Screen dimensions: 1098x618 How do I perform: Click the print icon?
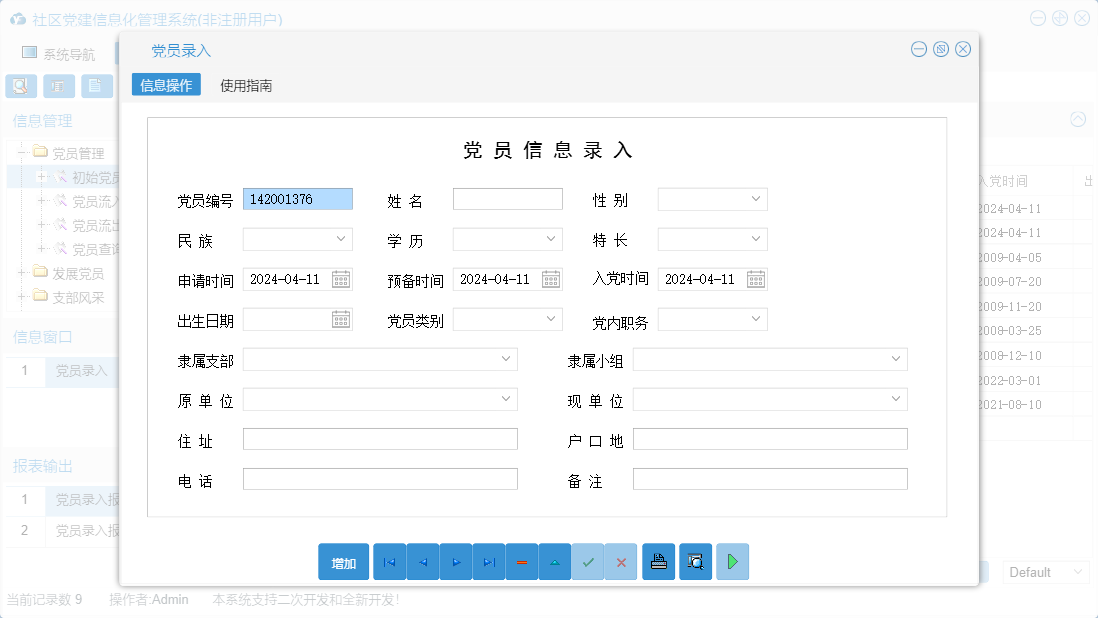point(658,562)
